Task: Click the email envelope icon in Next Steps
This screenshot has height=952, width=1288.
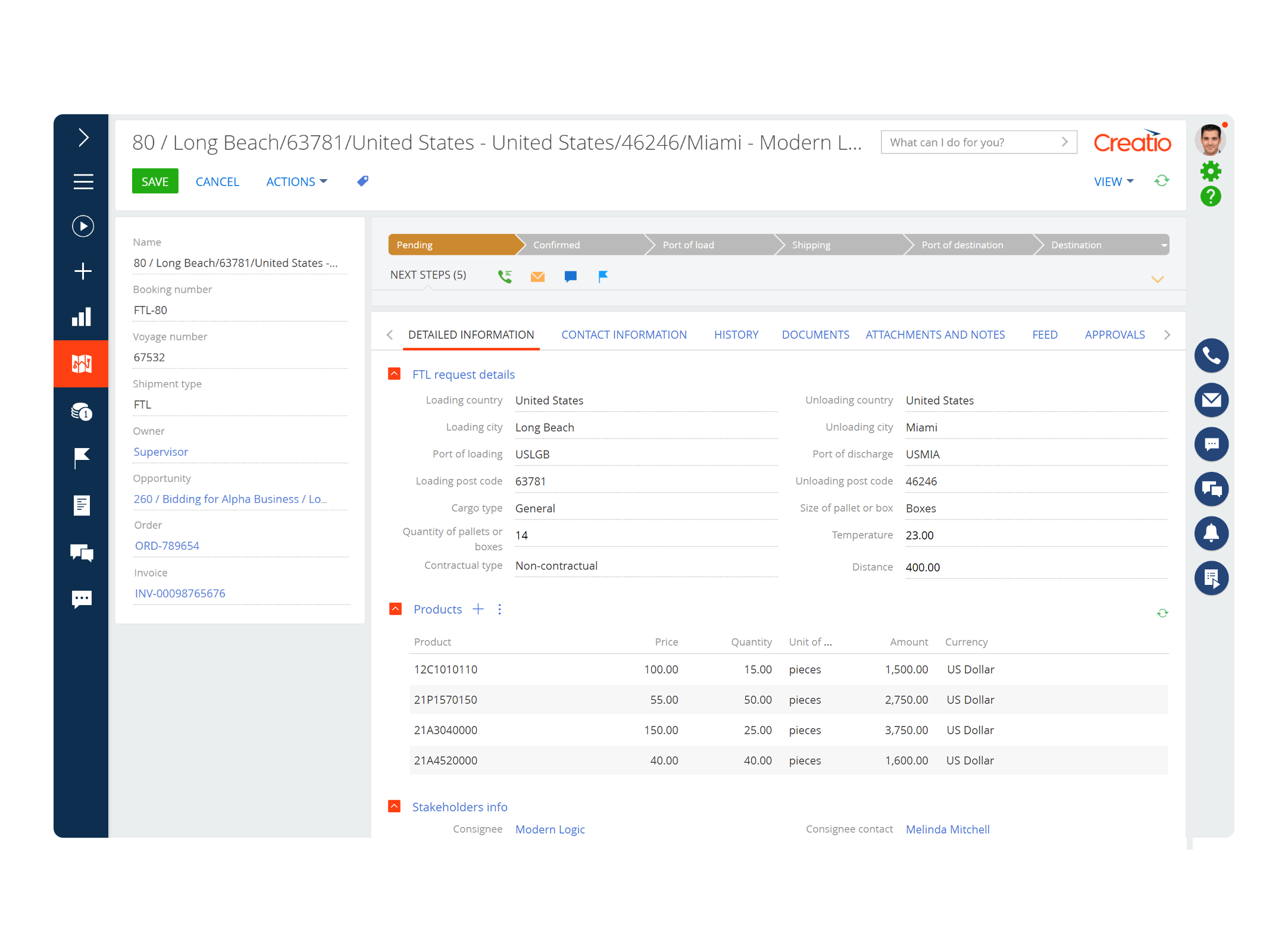Action: [x=537, y=276]
